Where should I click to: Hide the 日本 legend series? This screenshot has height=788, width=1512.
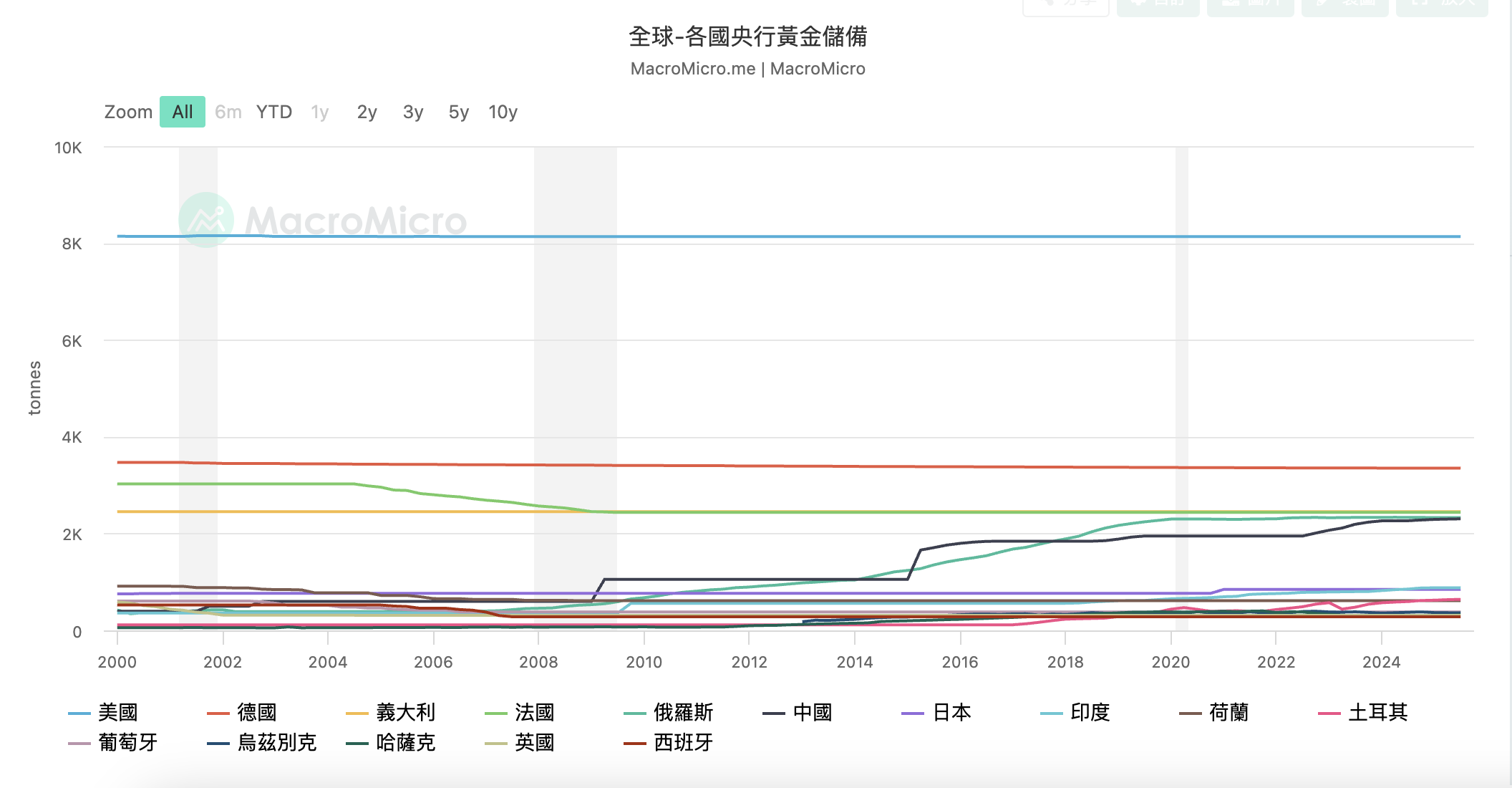pyautogui.click(x=936, y=713)
